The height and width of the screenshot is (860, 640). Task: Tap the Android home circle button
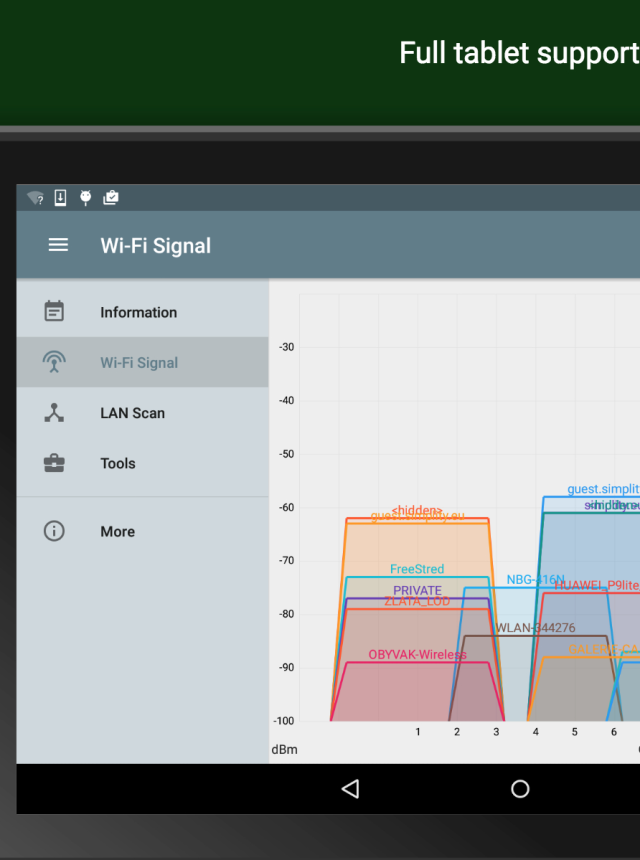pos(520,789)
